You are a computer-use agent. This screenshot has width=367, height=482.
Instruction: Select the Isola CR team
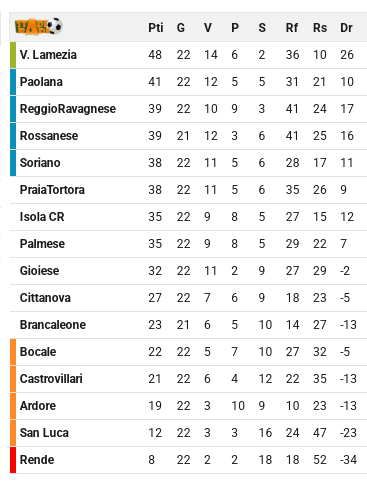[x=42, y=217]
